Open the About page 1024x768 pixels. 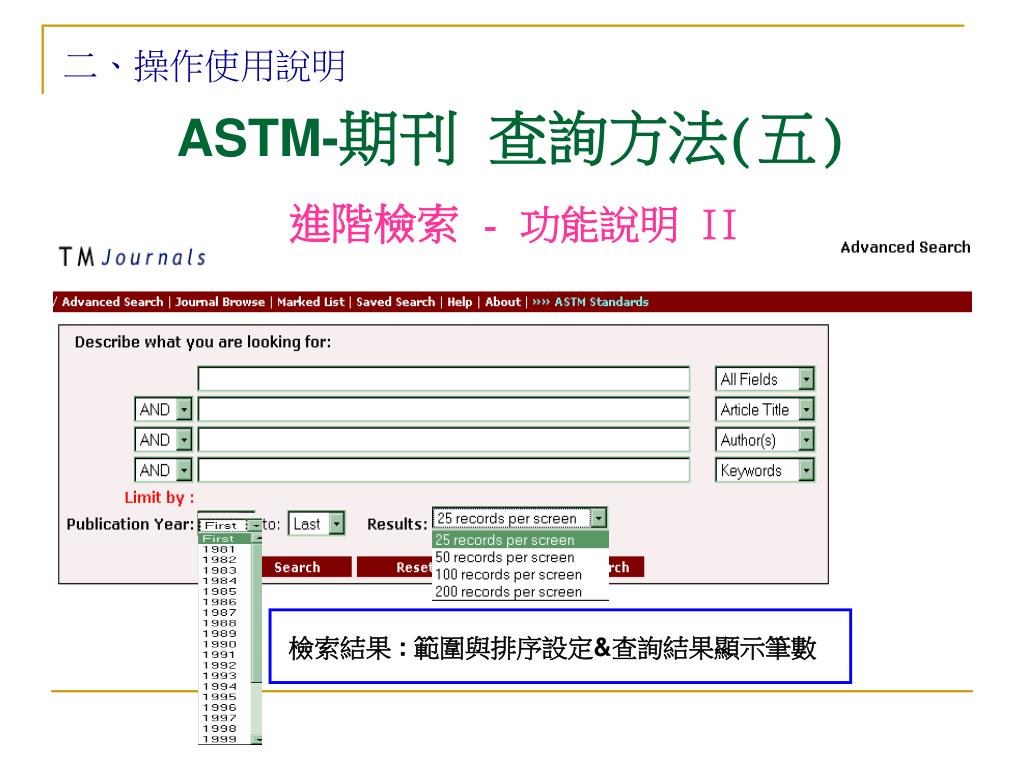503,302
